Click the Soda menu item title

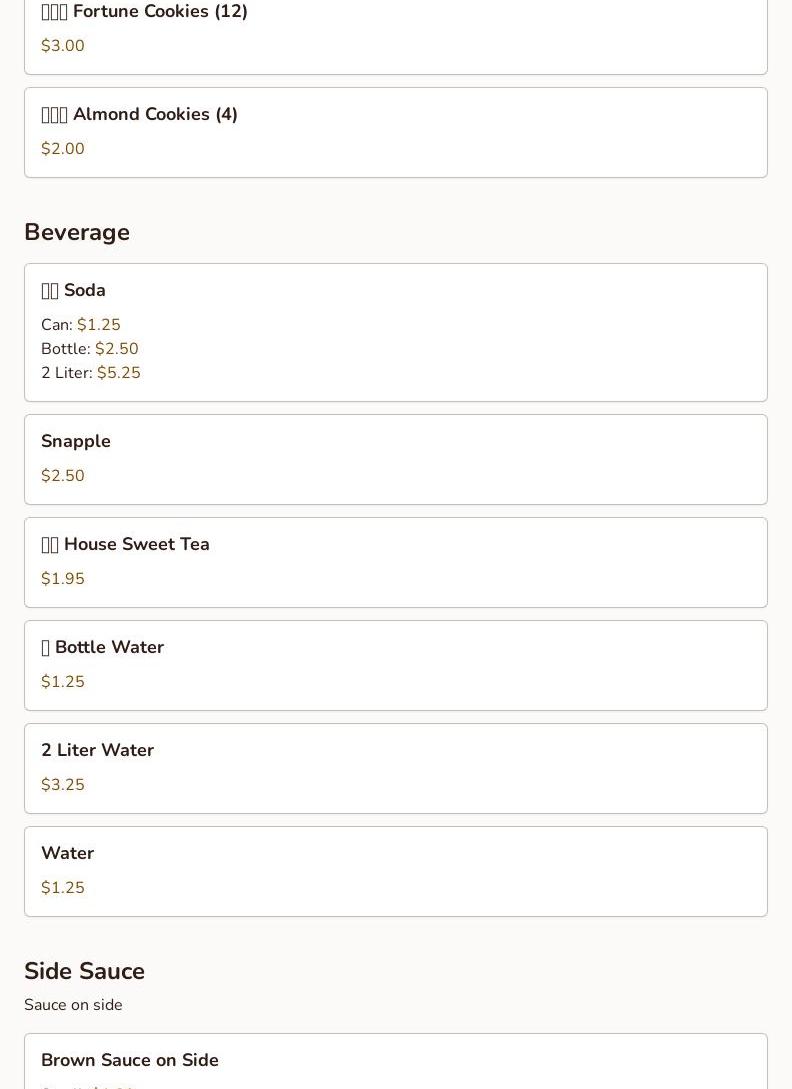pyautogui.click(x=84, y=290)
